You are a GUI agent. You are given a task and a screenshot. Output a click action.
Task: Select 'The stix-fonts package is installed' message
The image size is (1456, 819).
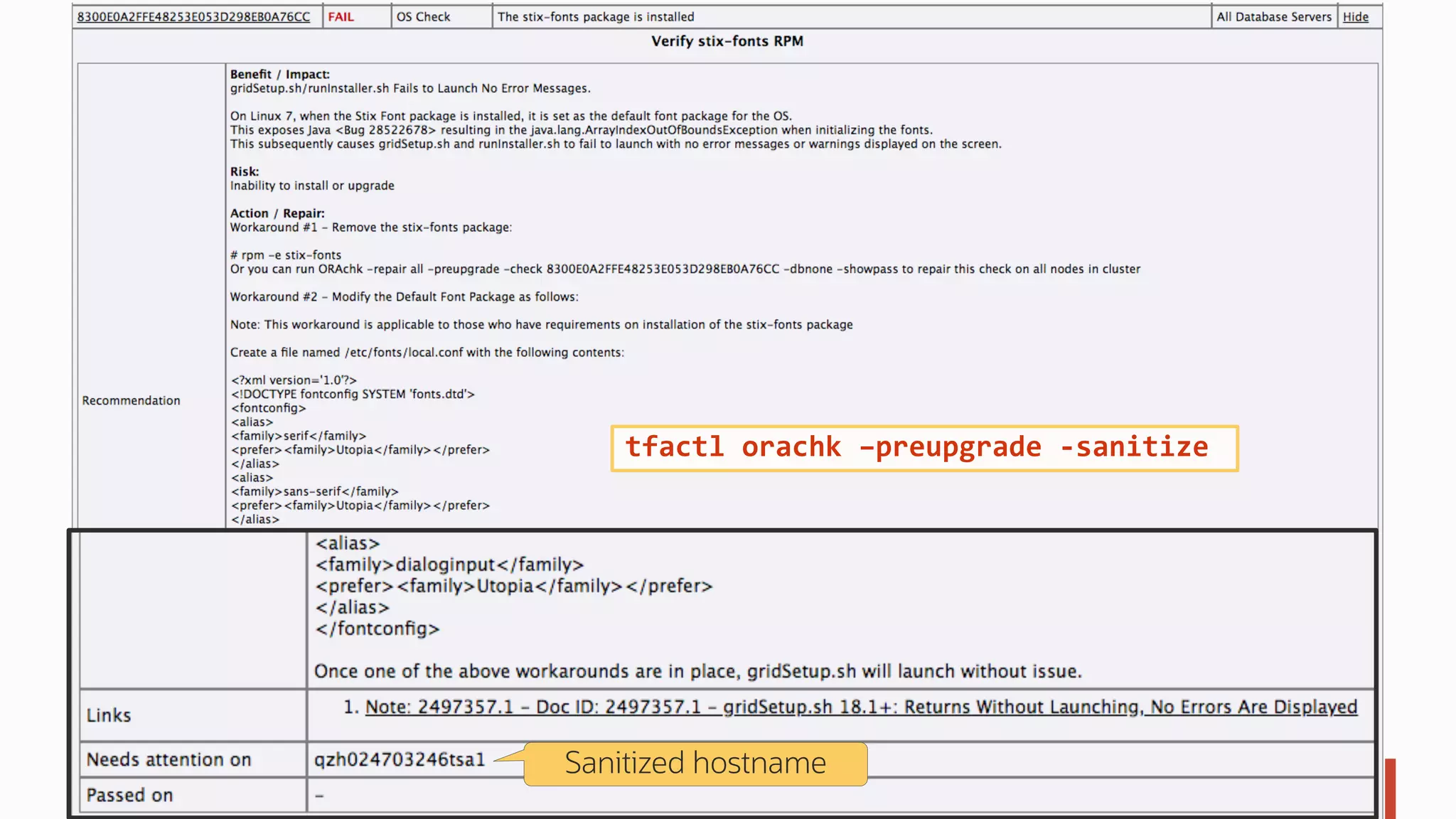click(x=596, y=17)
